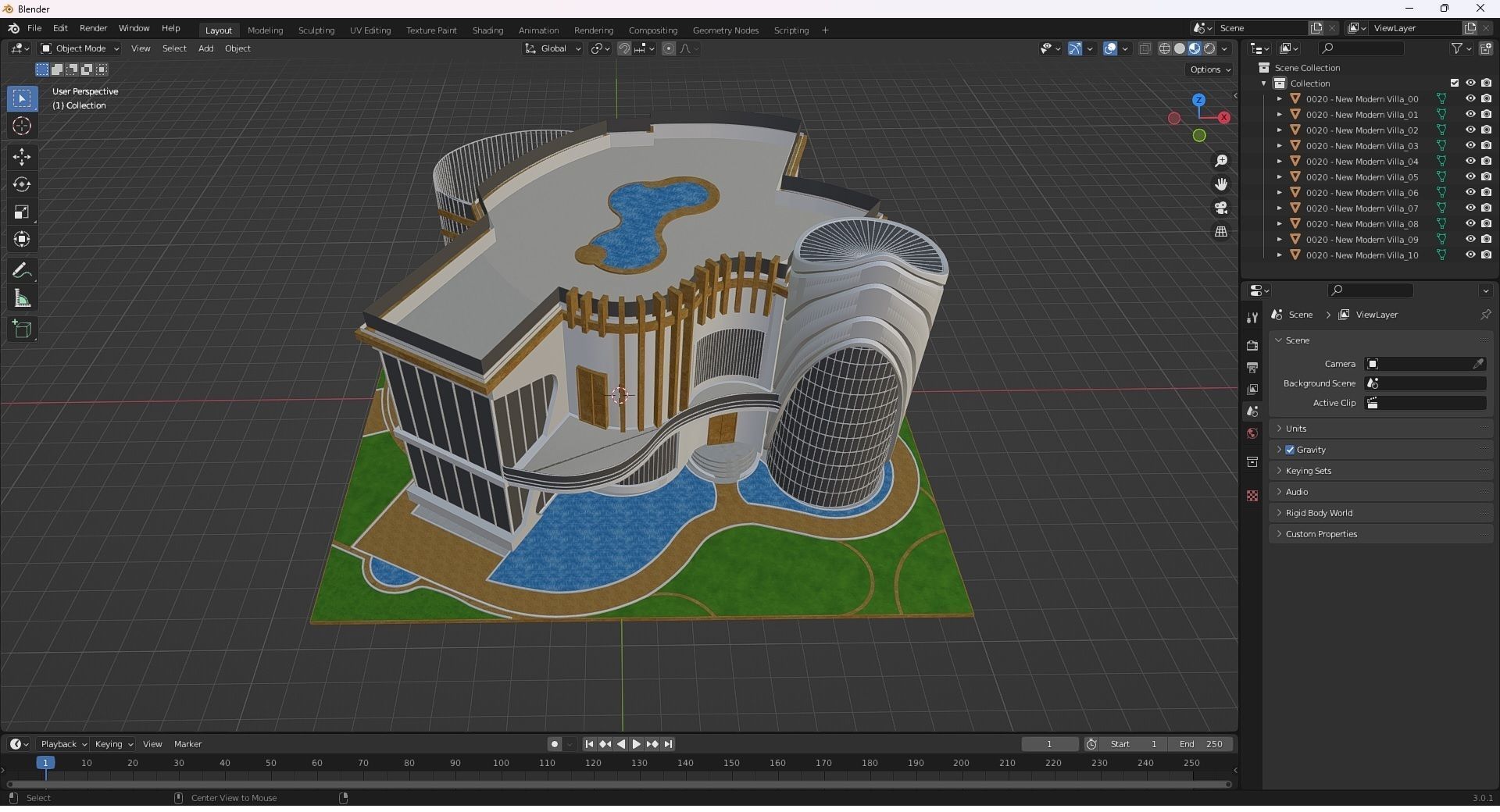Disable New Modern Villa_03 in renders
The image size is (1500, 812).
(x=1486, y=146)
